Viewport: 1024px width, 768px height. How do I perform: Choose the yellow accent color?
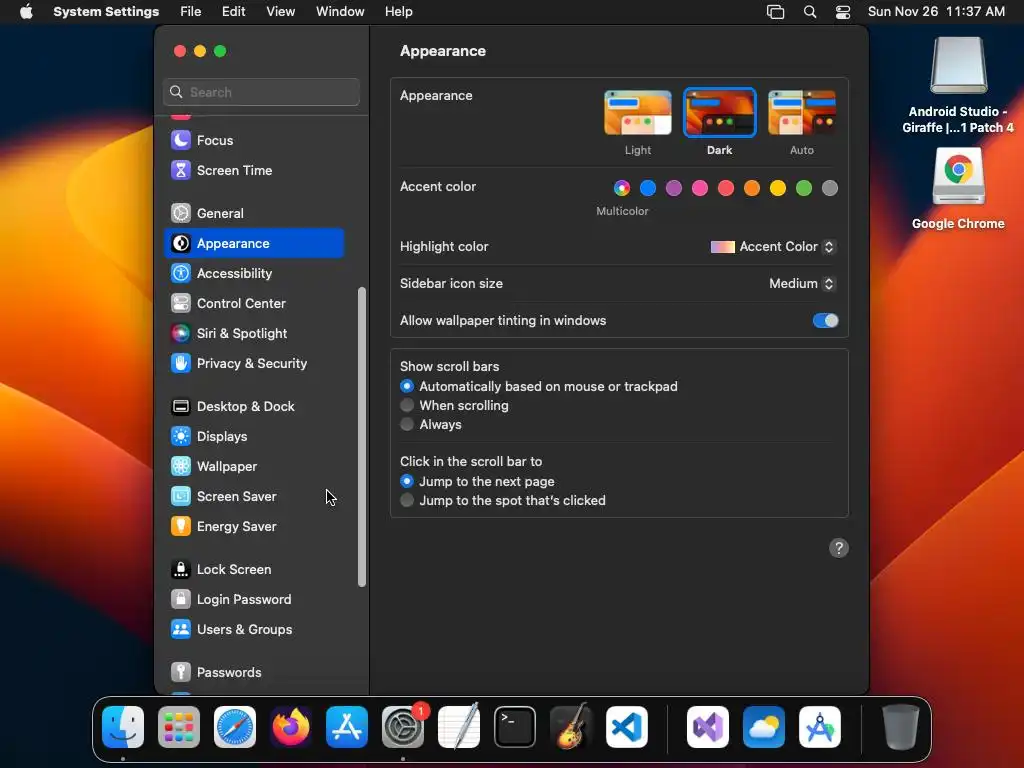pyautogui.click(x=778, y=188)
